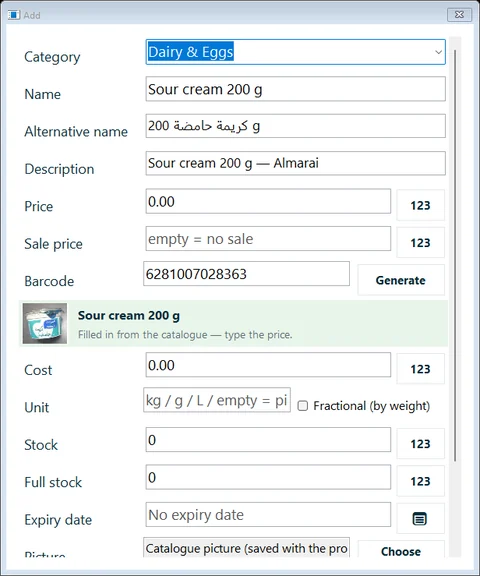This screenshot has height=576, width=480.
Task: Open the 123 numeric keypad for Full stock
Action: pos(421,481)
